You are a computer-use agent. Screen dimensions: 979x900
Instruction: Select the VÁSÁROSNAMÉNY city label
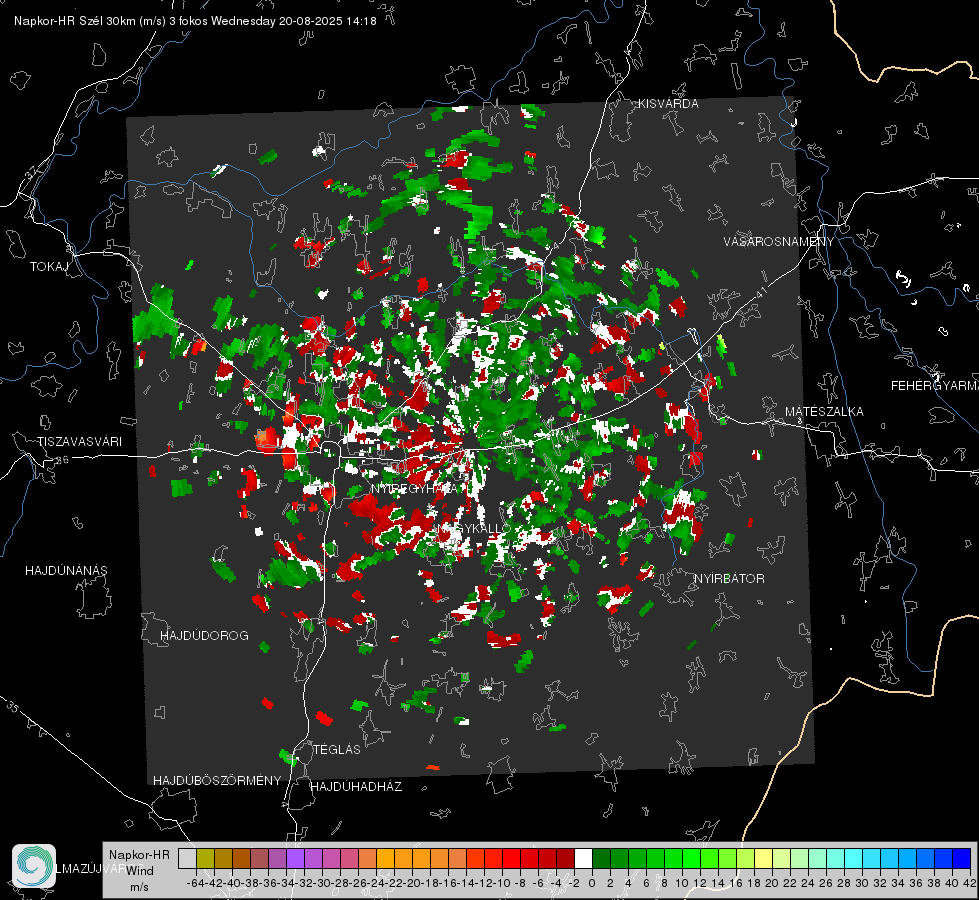779,242
